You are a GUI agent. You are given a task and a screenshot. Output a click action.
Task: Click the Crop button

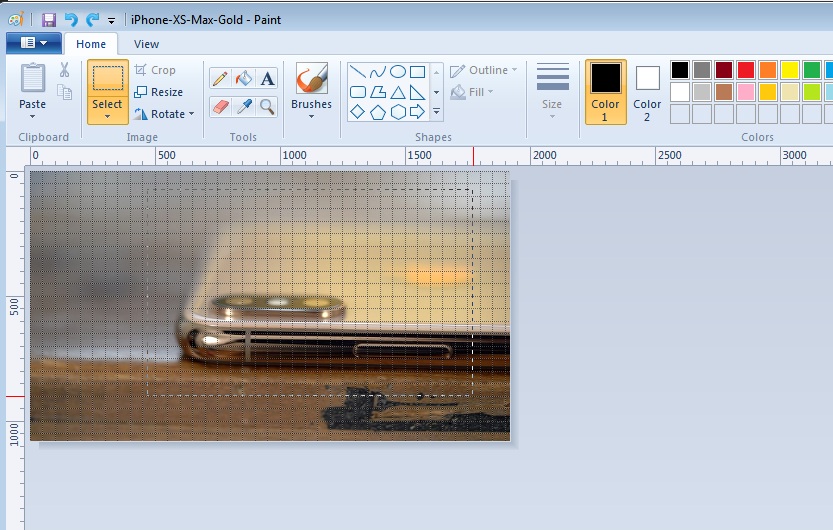point(155,70)
